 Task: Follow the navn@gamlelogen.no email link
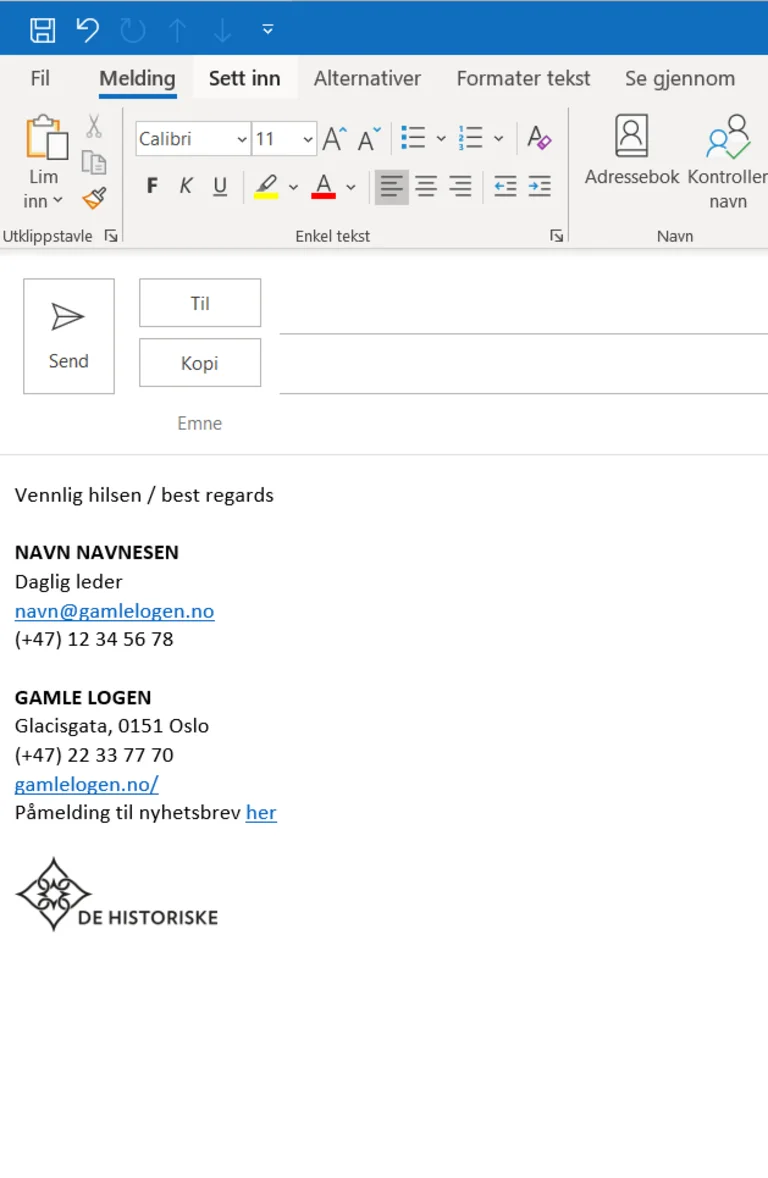[x=114, y=611]
